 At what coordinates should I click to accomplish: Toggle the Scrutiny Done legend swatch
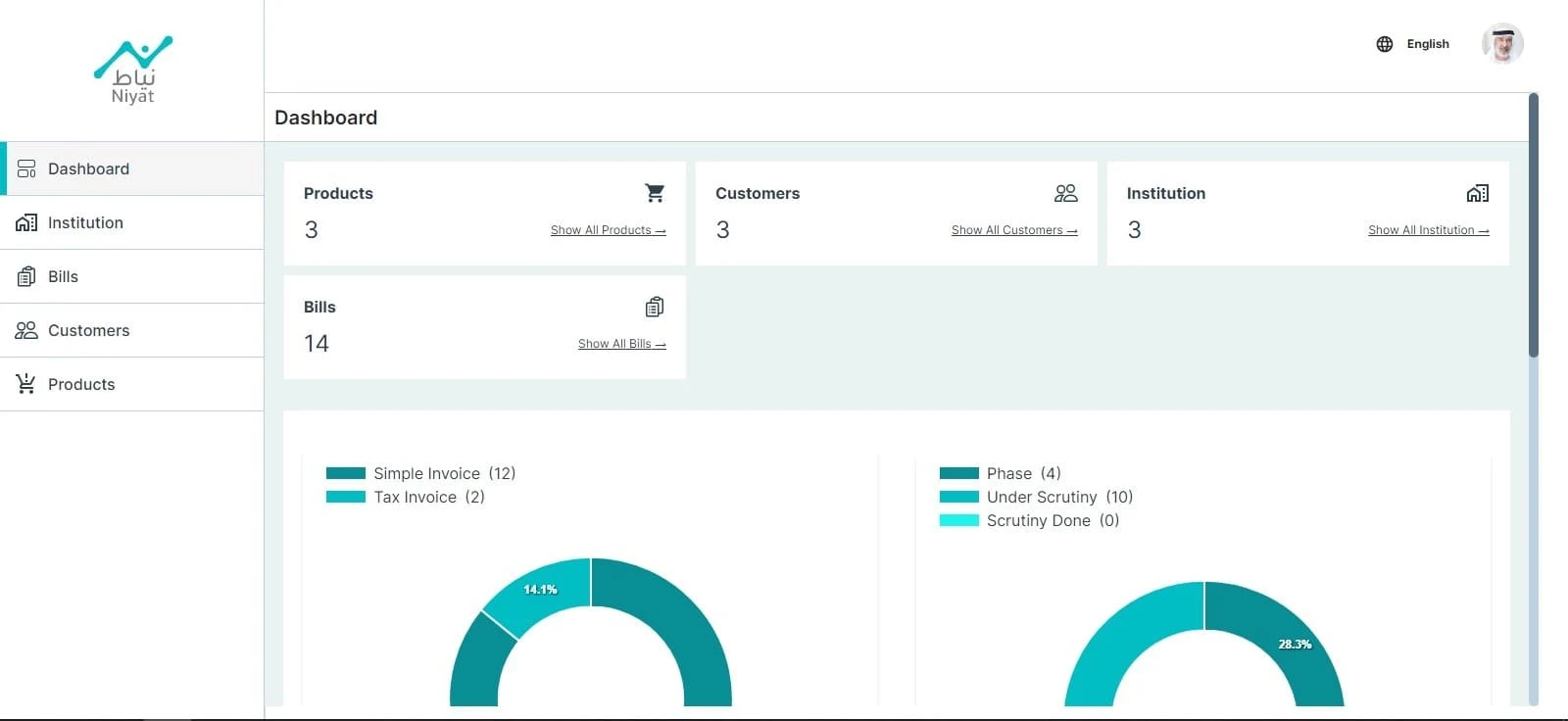[959, 520]
